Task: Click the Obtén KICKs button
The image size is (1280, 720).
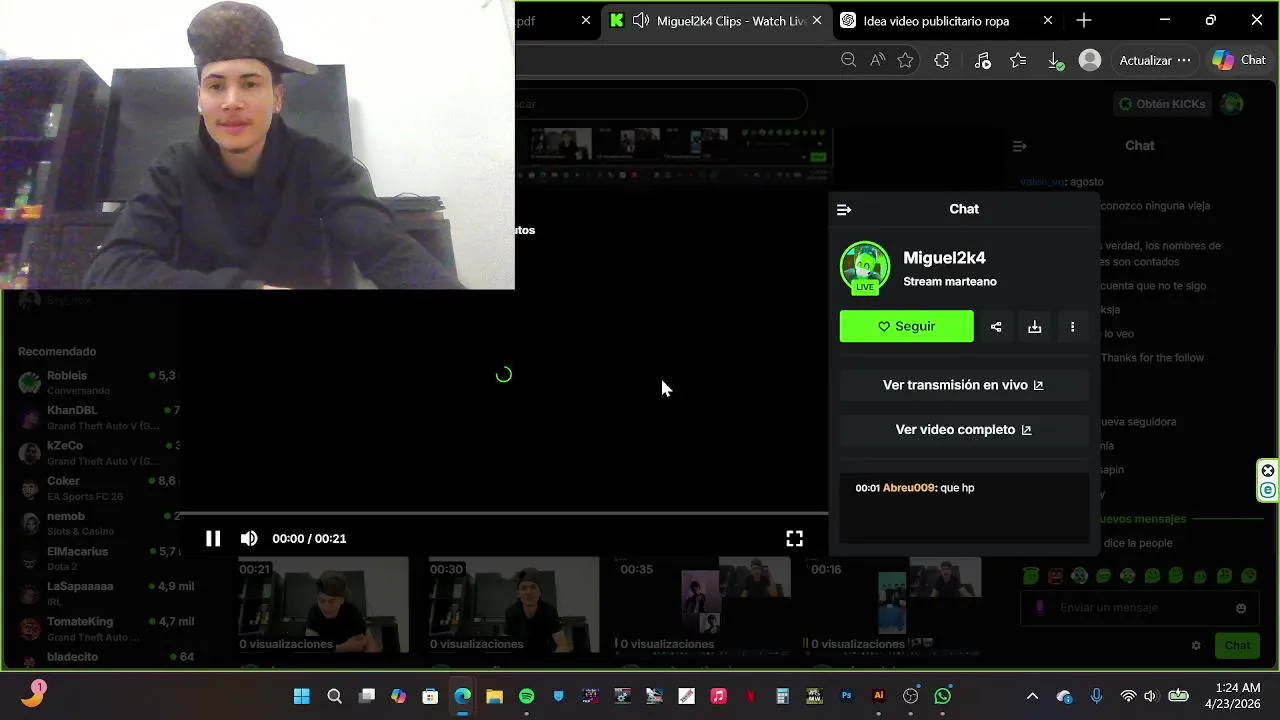Action: [x=1163, y=104]
